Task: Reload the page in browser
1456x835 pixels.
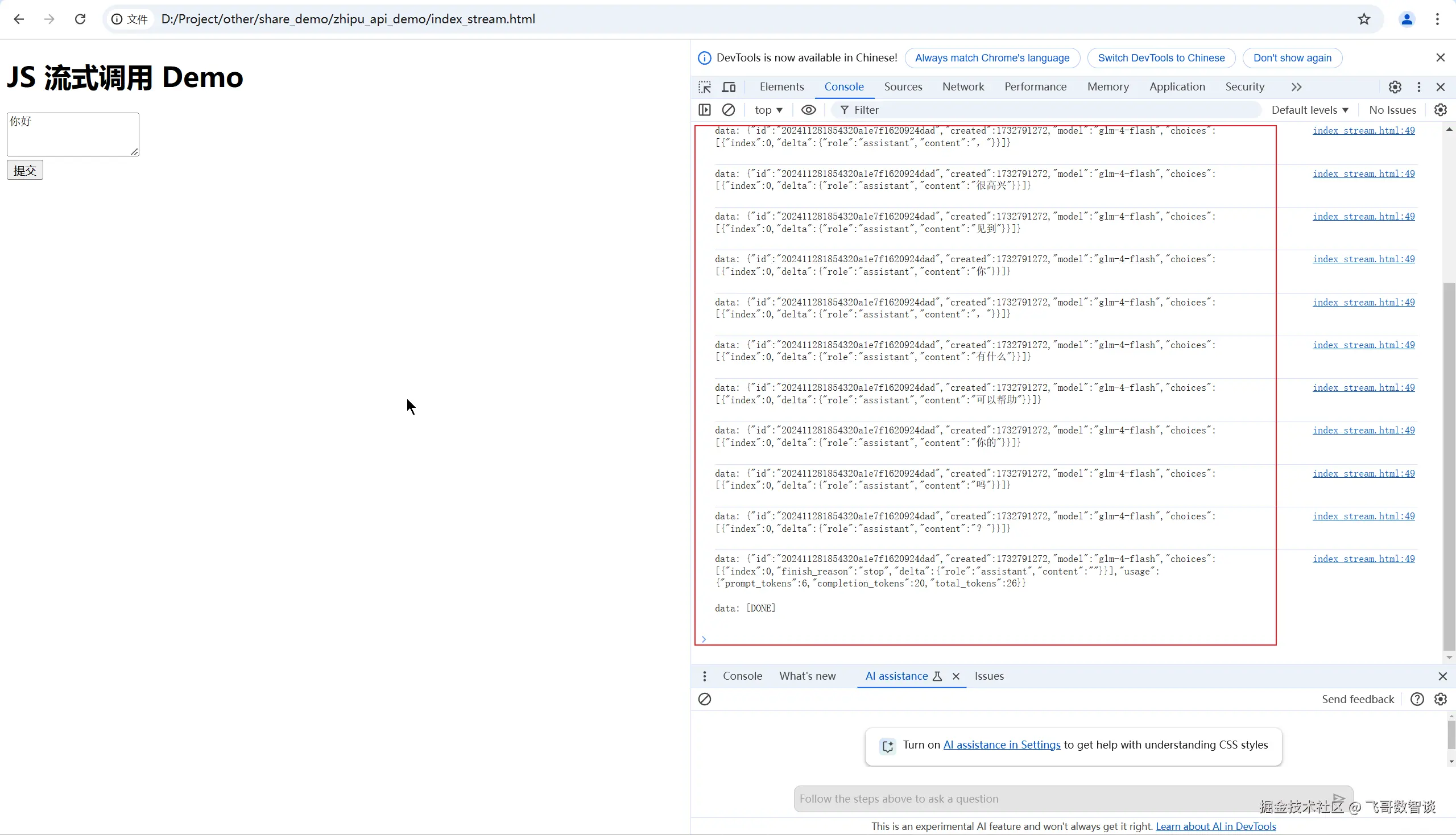Action: coord(80,19)
